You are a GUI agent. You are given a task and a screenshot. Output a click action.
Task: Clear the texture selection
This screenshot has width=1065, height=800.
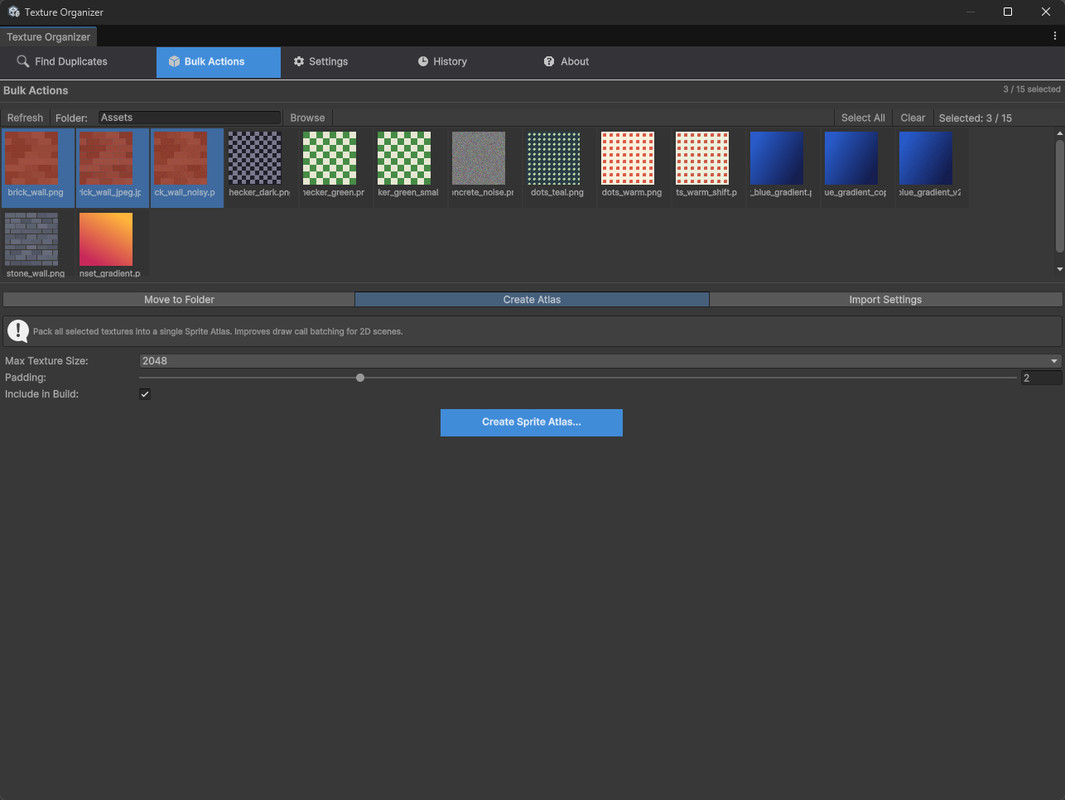click(912, 117)
